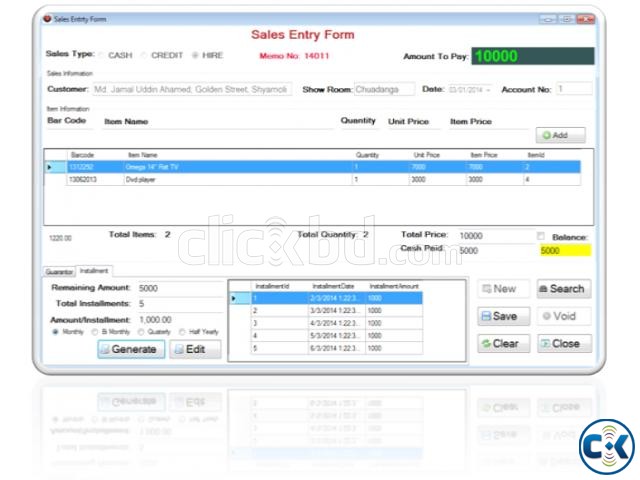Click the Save button with disk icon
The height and width of the screenshot is (480, 640).
tap(503, 316)
